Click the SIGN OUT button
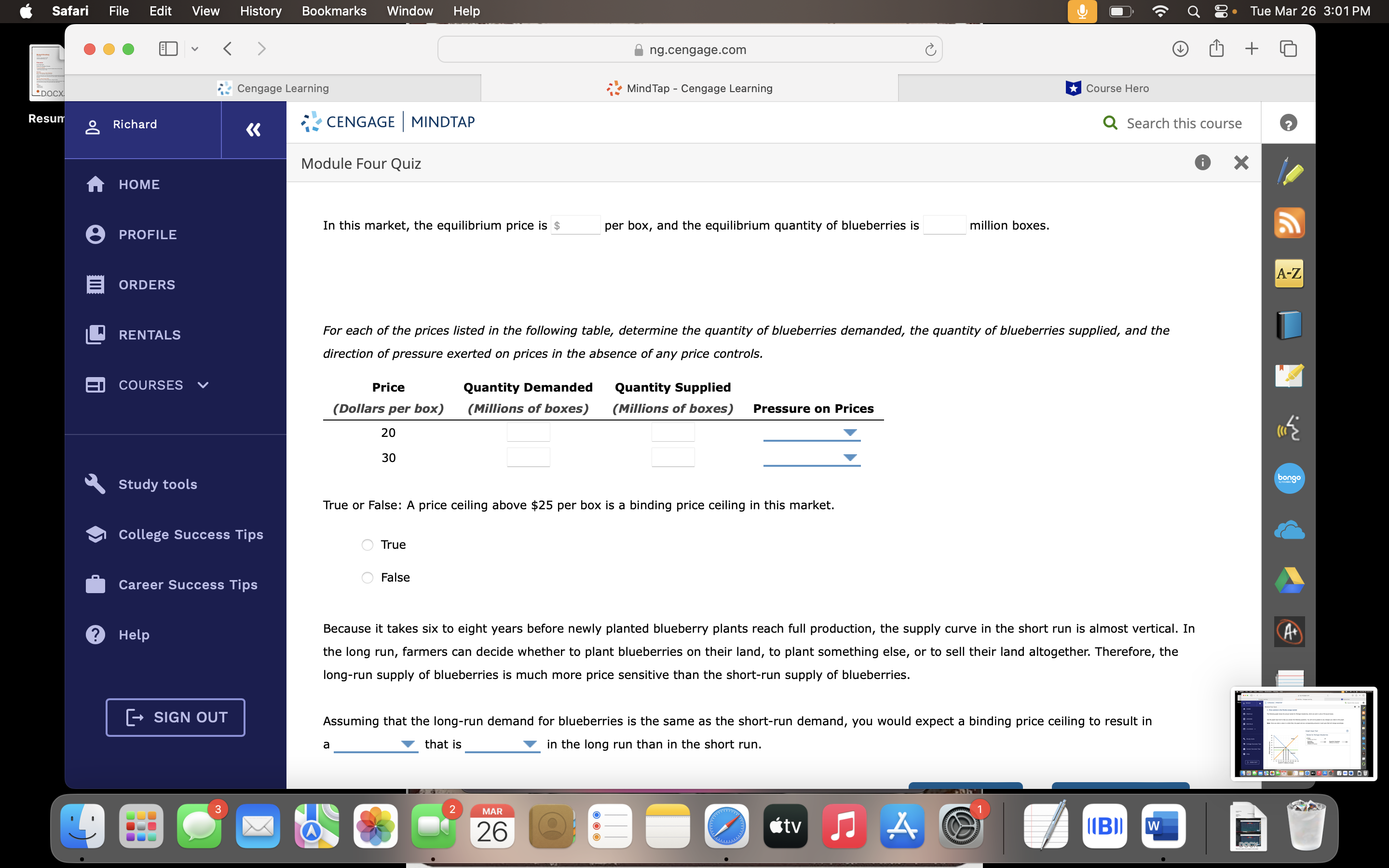The image size is (1389, 868). [x=175, y=717]
